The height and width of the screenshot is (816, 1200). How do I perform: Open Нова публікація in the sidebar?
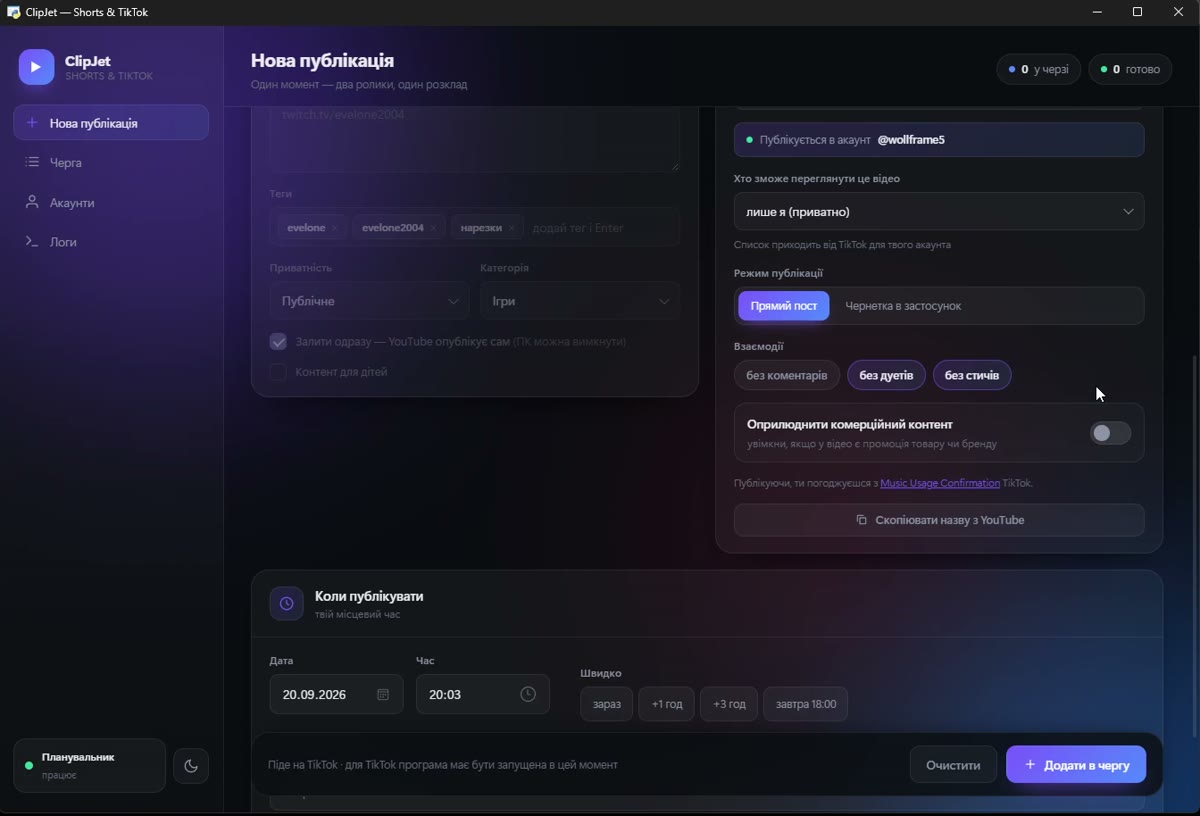click(x=111, y=123)
